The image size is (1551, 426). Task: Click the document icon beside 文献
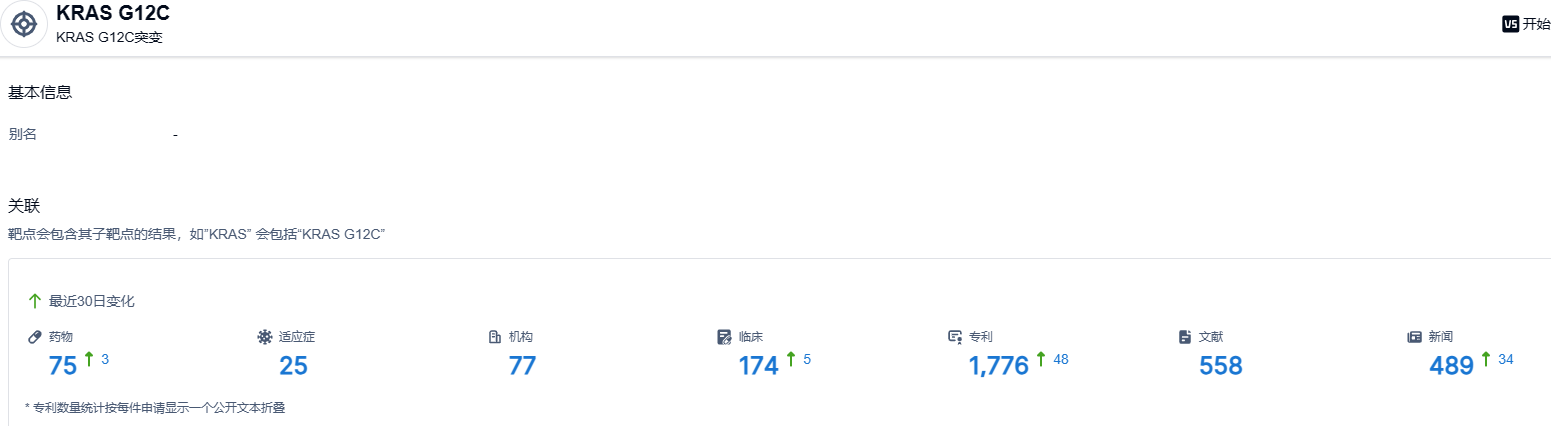tap(1185, 337)
